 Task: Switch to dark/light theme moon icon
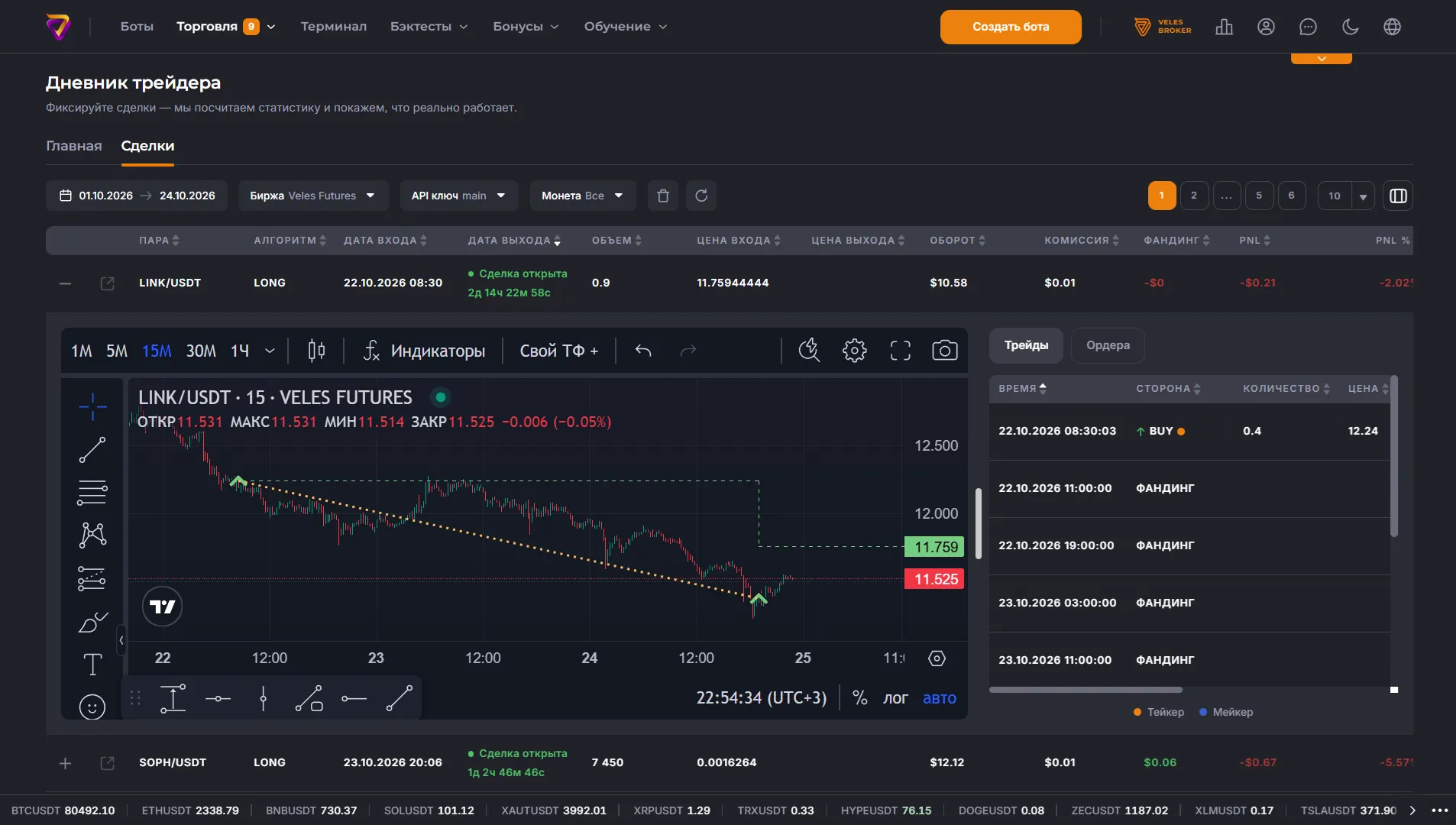pos(1351,27)
